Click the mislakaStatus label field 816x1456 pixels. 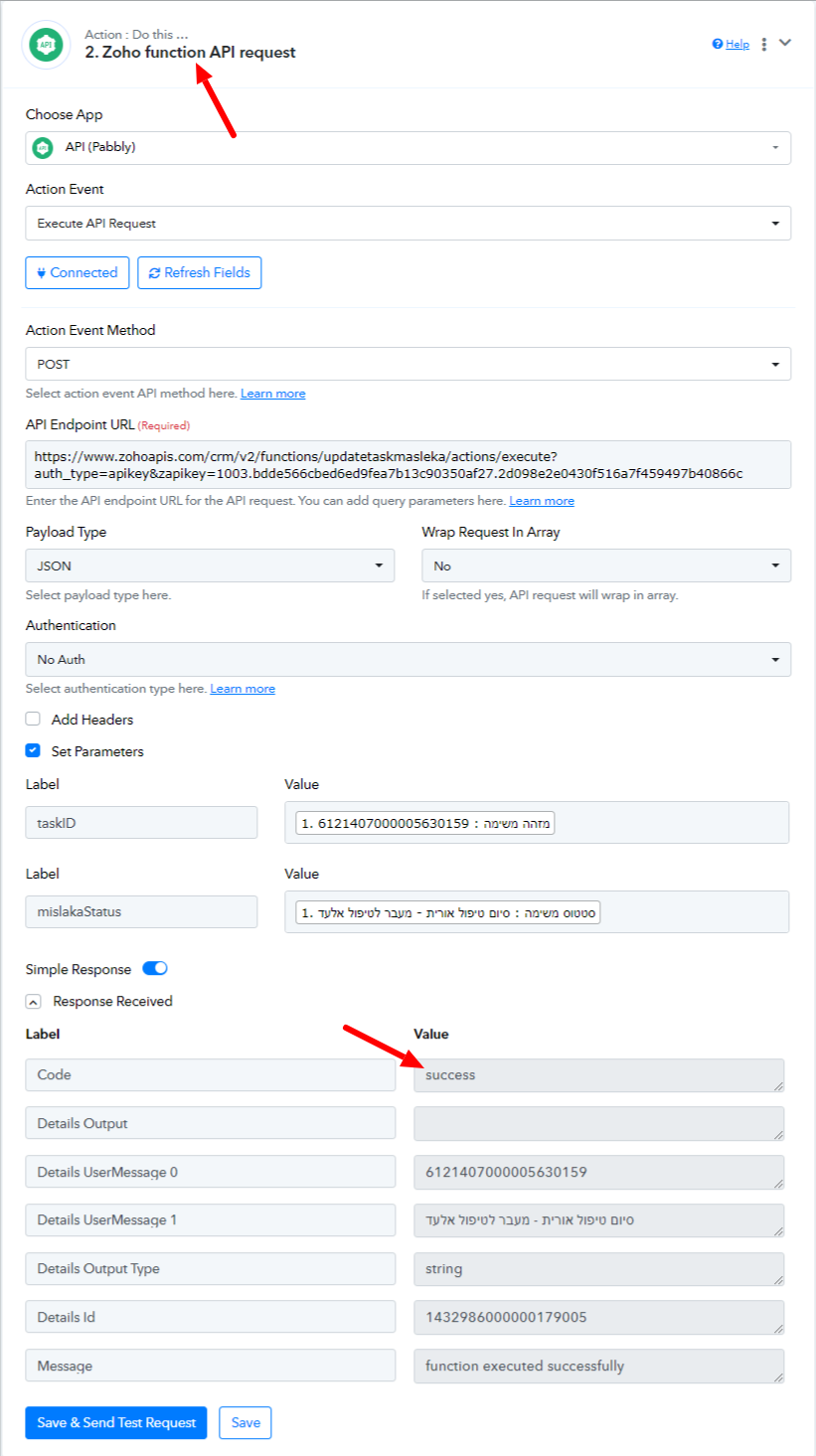(141, 912)
